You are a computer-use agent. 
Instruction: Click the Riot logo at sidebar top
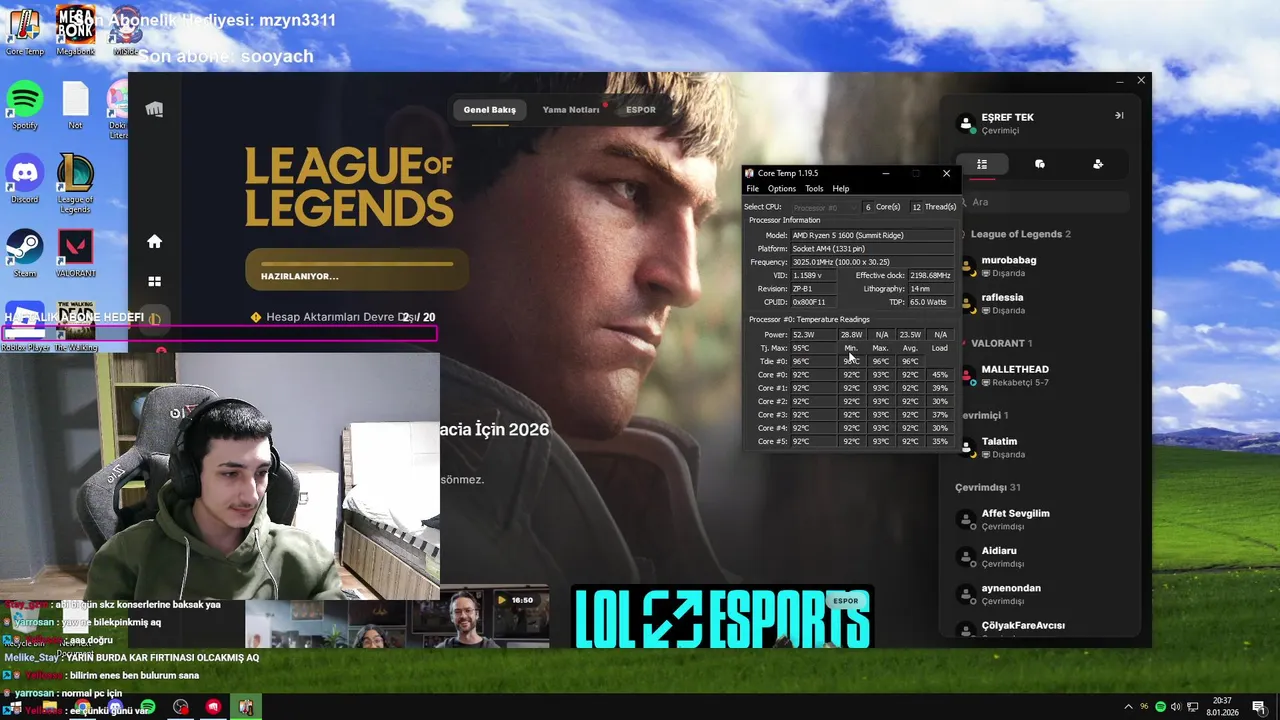pos(154,109)
